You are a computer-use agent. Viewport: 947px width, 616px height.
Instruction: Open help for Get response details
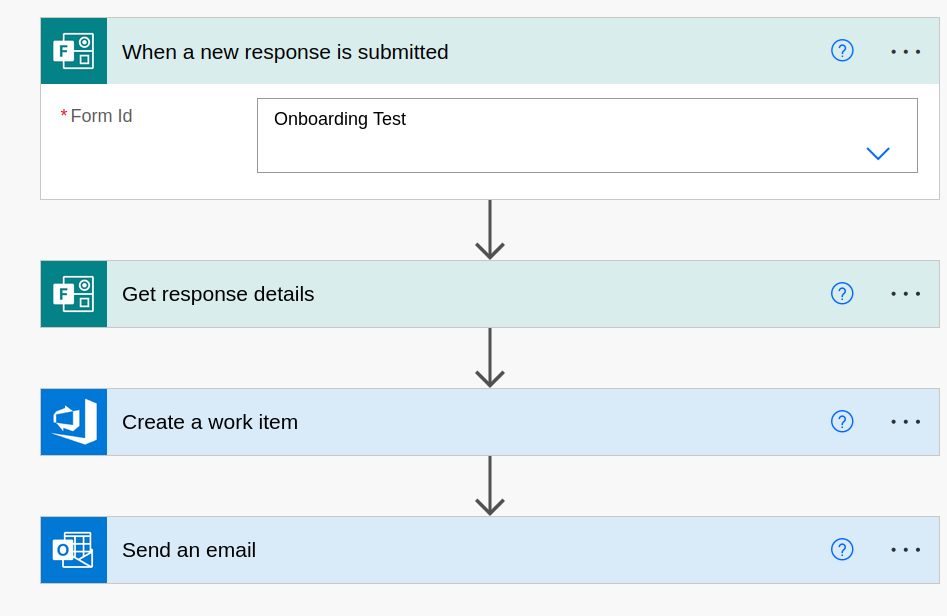point(842,293)
